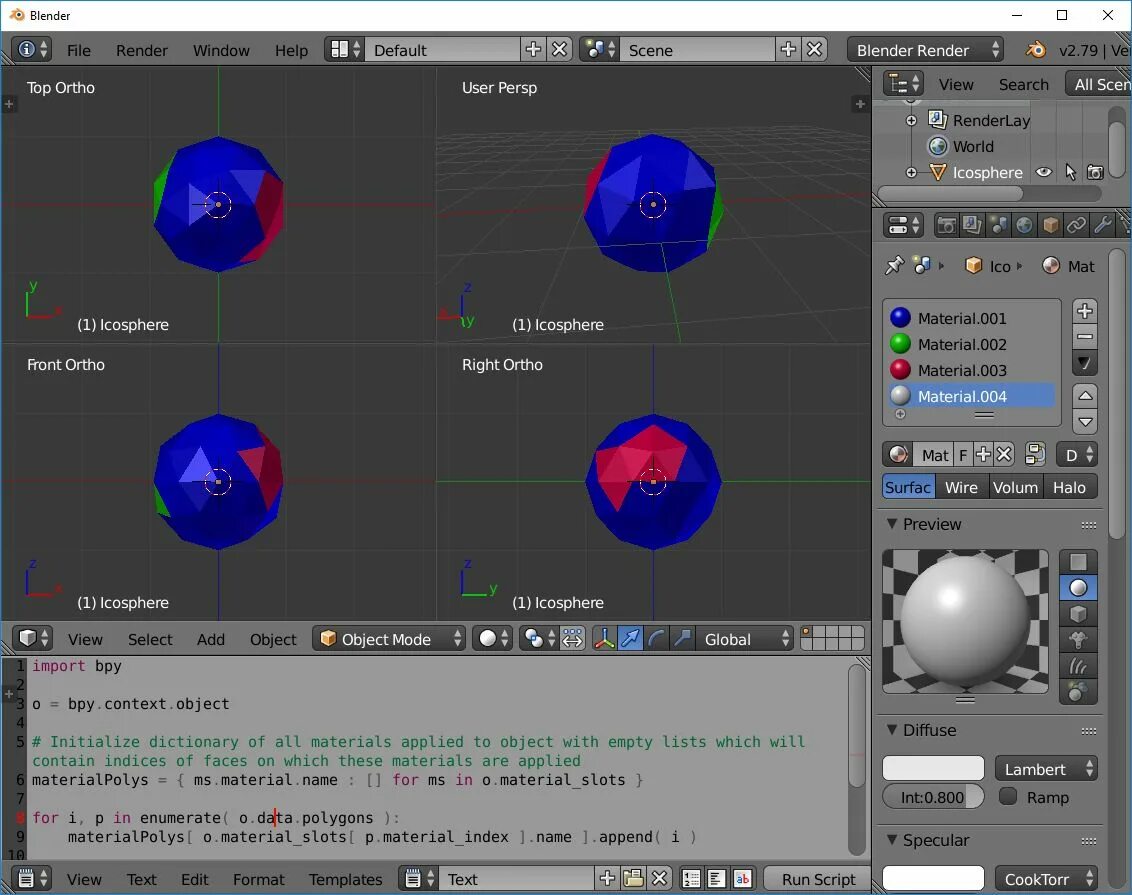Screen dimensions: 1132x895
Task: Open the Blender Render engine dropdown
Action: (925, 49)
